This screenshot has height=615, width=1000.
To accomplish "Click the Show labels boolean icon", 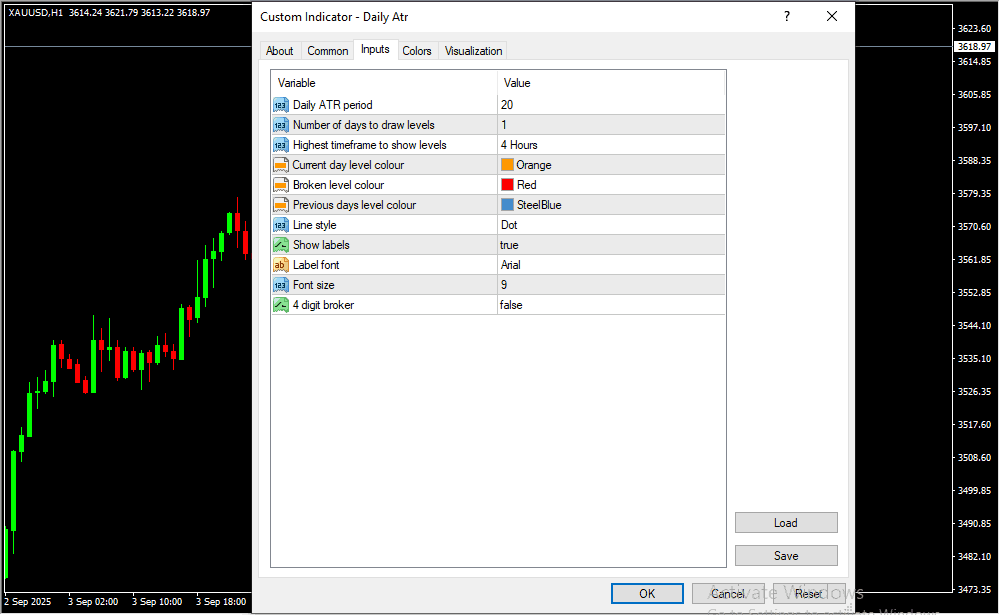I will (x=280, y=245).
